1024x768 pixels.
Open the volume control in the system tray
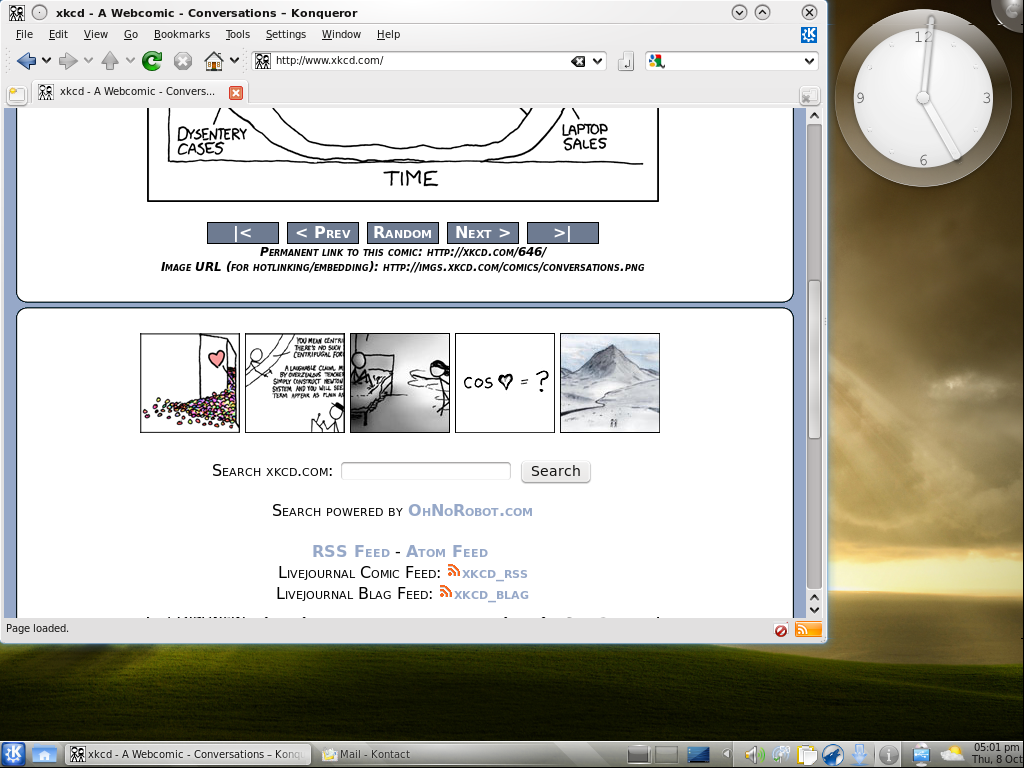755,755
